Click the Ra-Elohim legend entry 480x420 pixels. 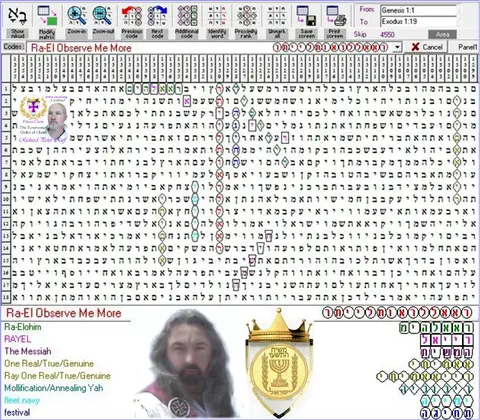pyautogui.click(x=23, y=327)
